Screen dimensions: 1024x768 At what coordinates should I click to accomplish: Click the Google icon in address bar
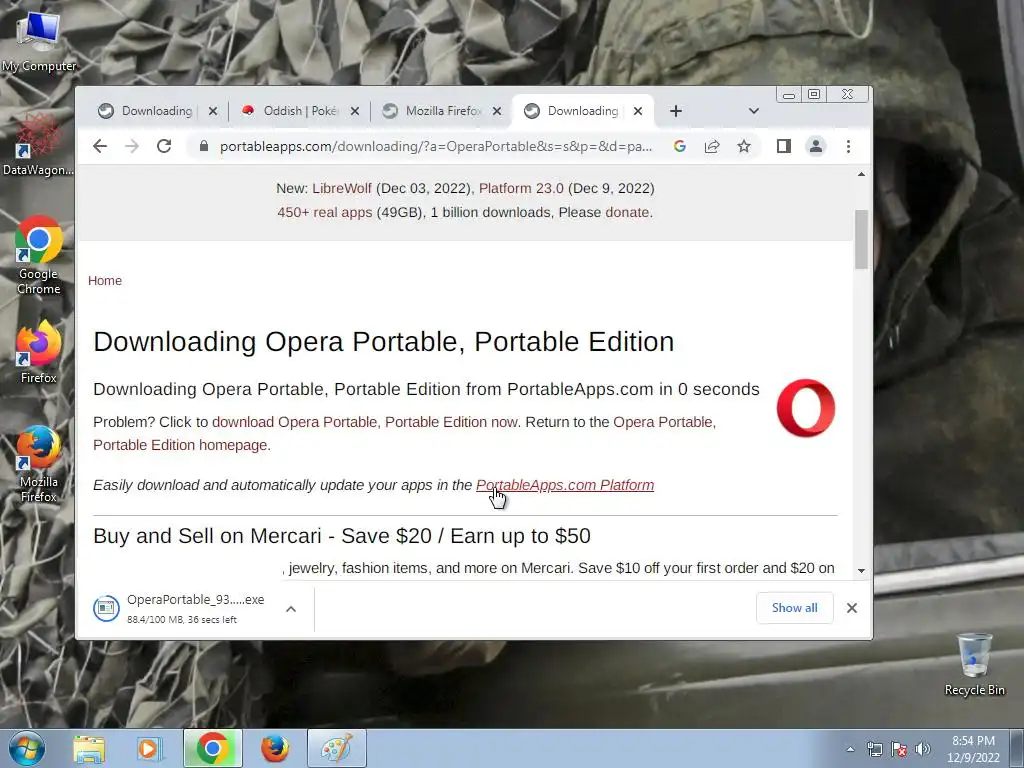(x=680, y=146)
